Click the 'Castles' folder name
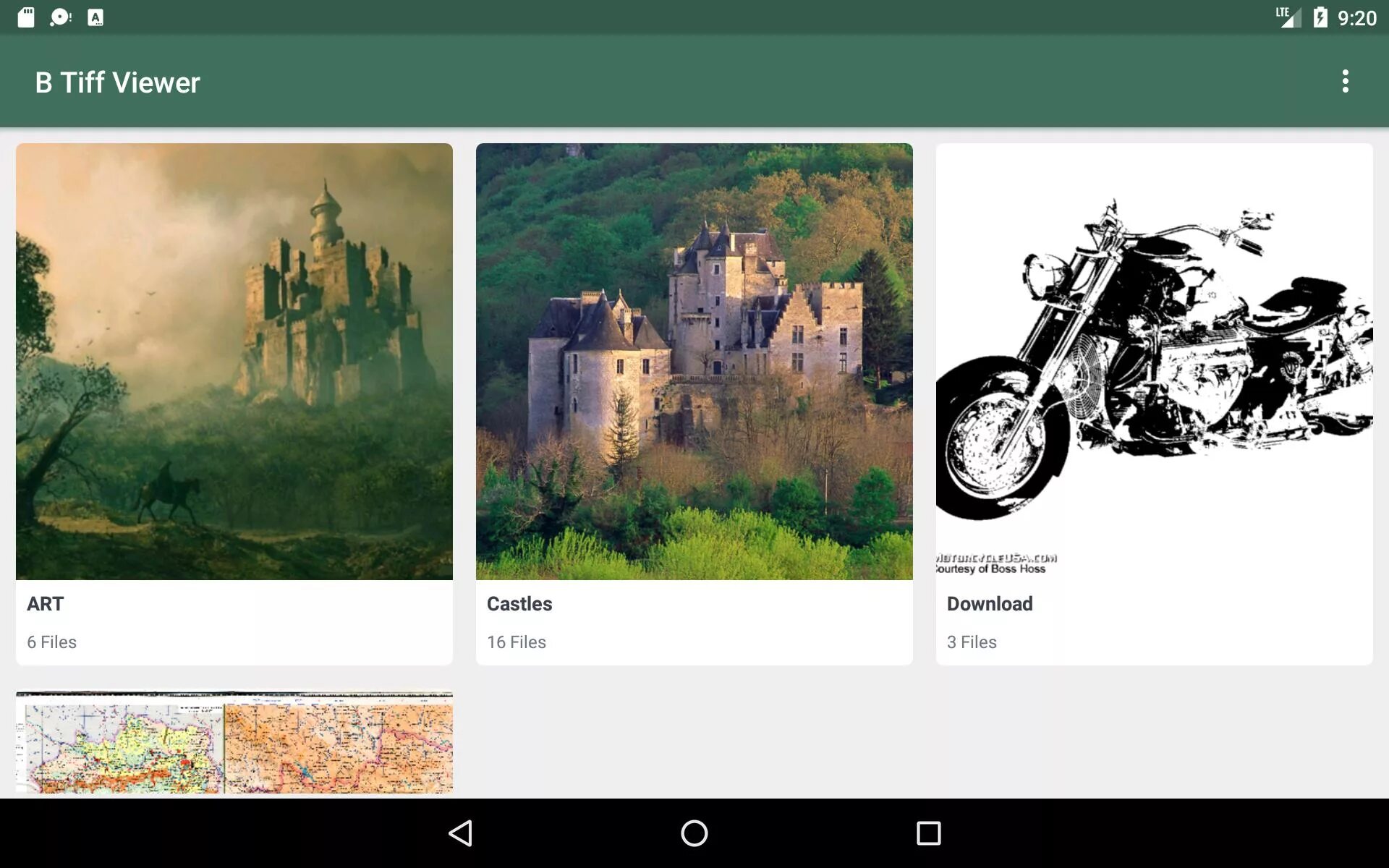The image size is (1389, 868). point(519,604)
